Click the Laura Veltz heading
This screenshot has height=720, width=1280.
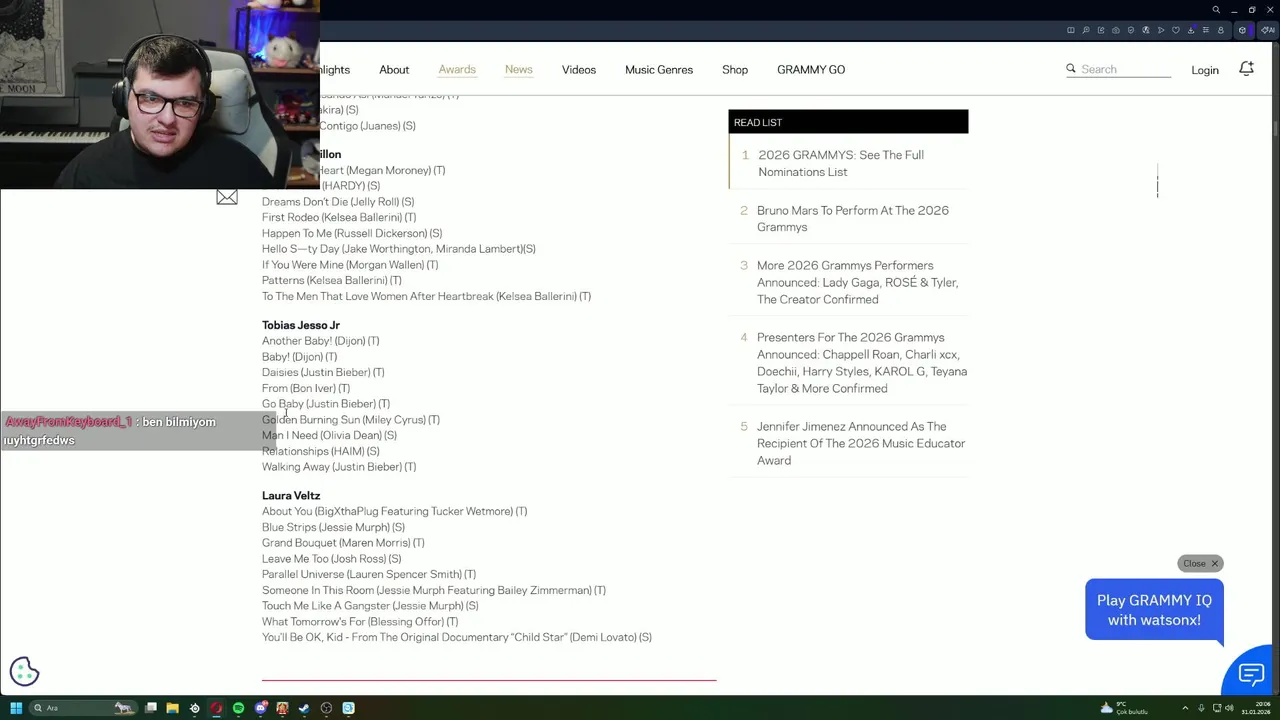291,495
